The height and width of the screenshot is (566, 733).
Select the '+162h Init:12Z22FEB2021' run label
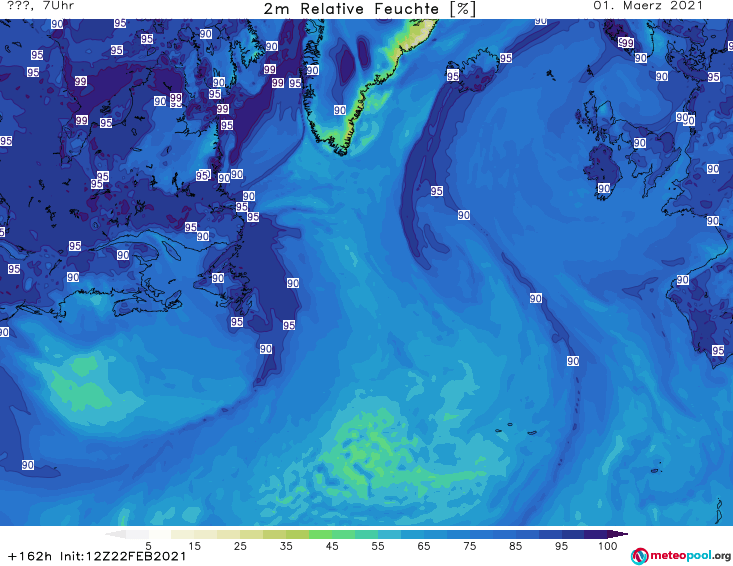pos(97,557)
